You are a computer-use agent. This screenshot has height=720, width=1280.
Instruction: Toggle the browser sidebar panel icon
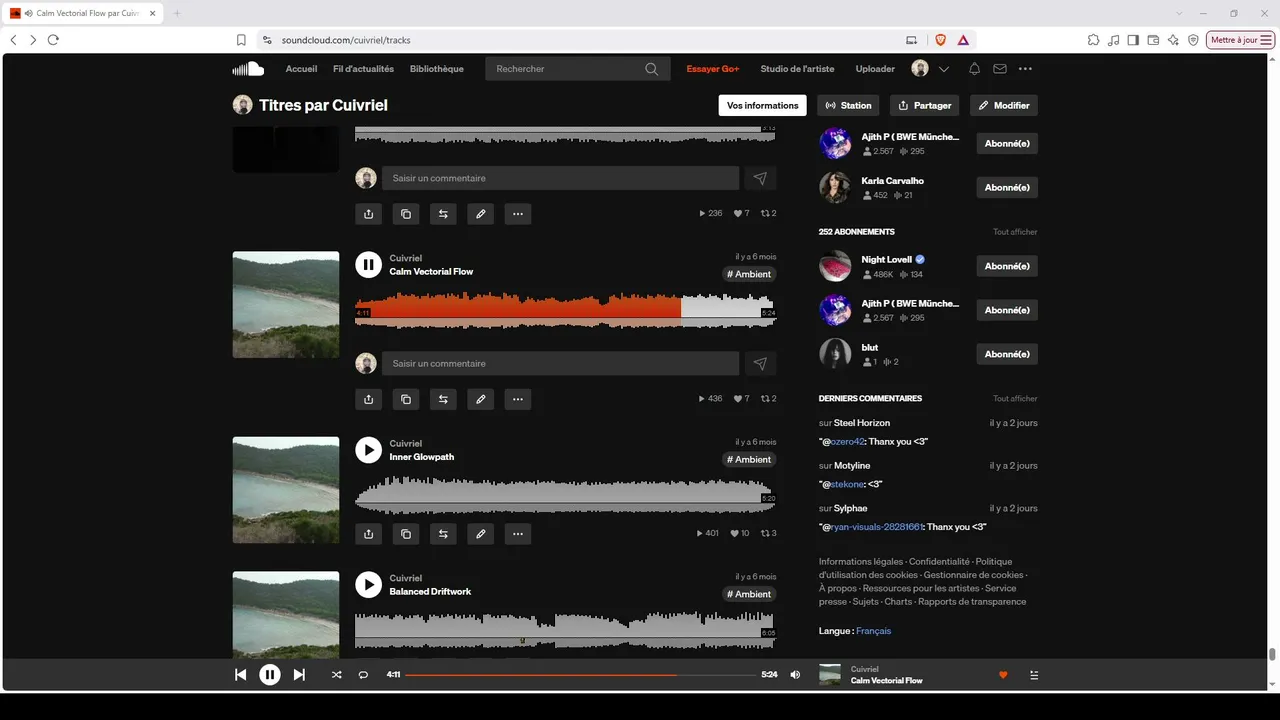[x=1133, y=40]
